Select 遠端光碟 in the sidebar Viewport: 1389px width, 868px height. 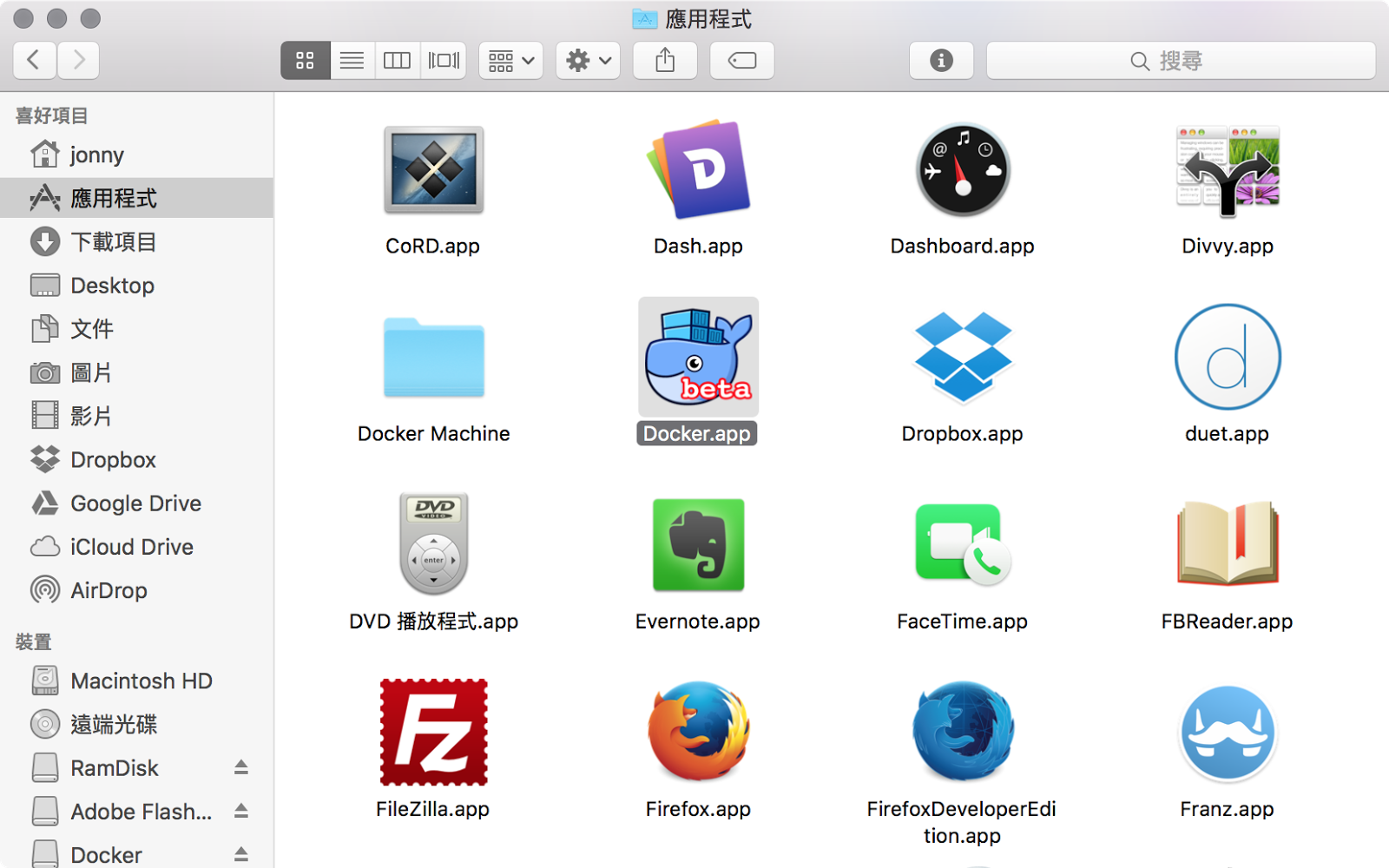(137, 724)
